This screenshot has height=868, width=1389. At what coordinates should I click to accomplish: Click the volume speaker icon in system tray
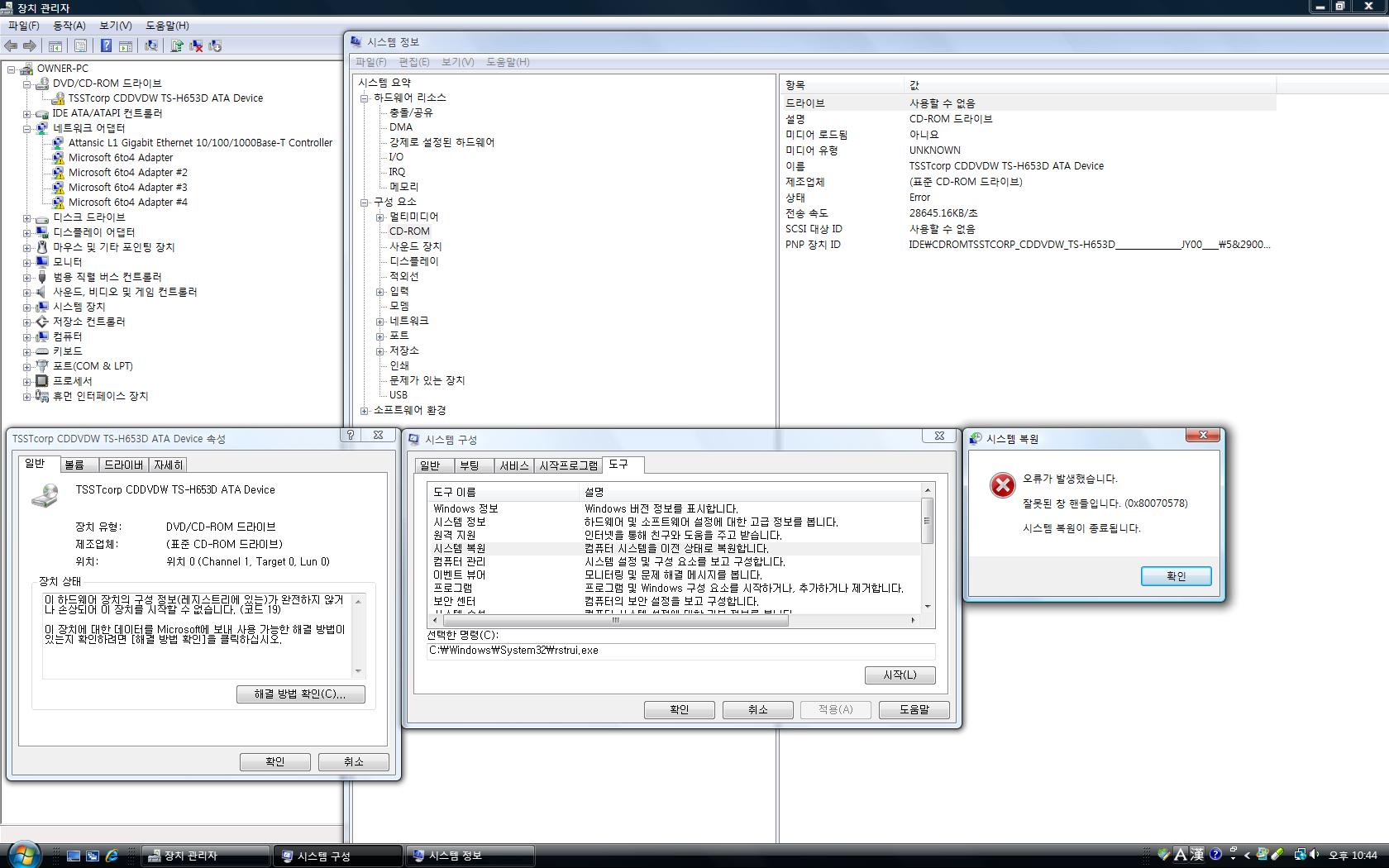(x=1314, y=855)
